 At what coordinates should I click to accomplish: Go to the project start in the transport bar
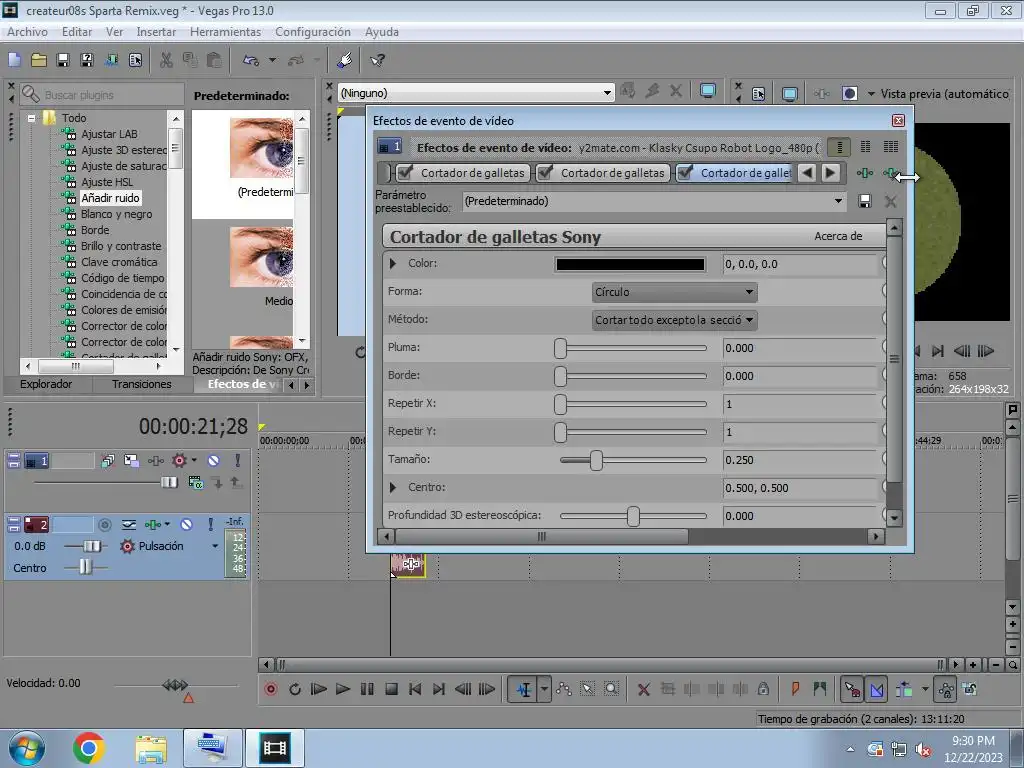pos(415,689)
